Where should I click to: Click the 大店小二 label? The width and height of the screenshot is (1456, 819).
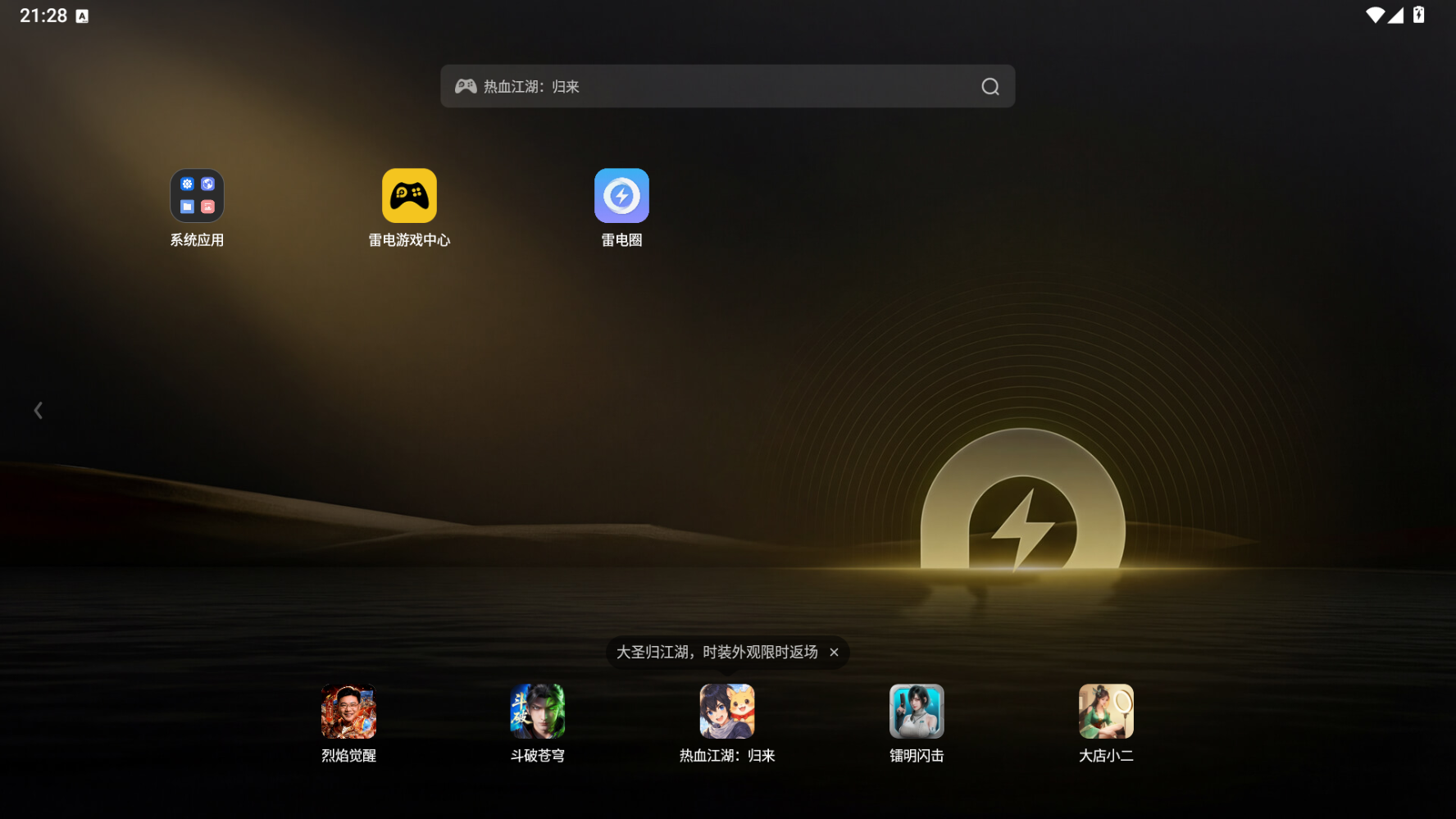coord(1106,756)
